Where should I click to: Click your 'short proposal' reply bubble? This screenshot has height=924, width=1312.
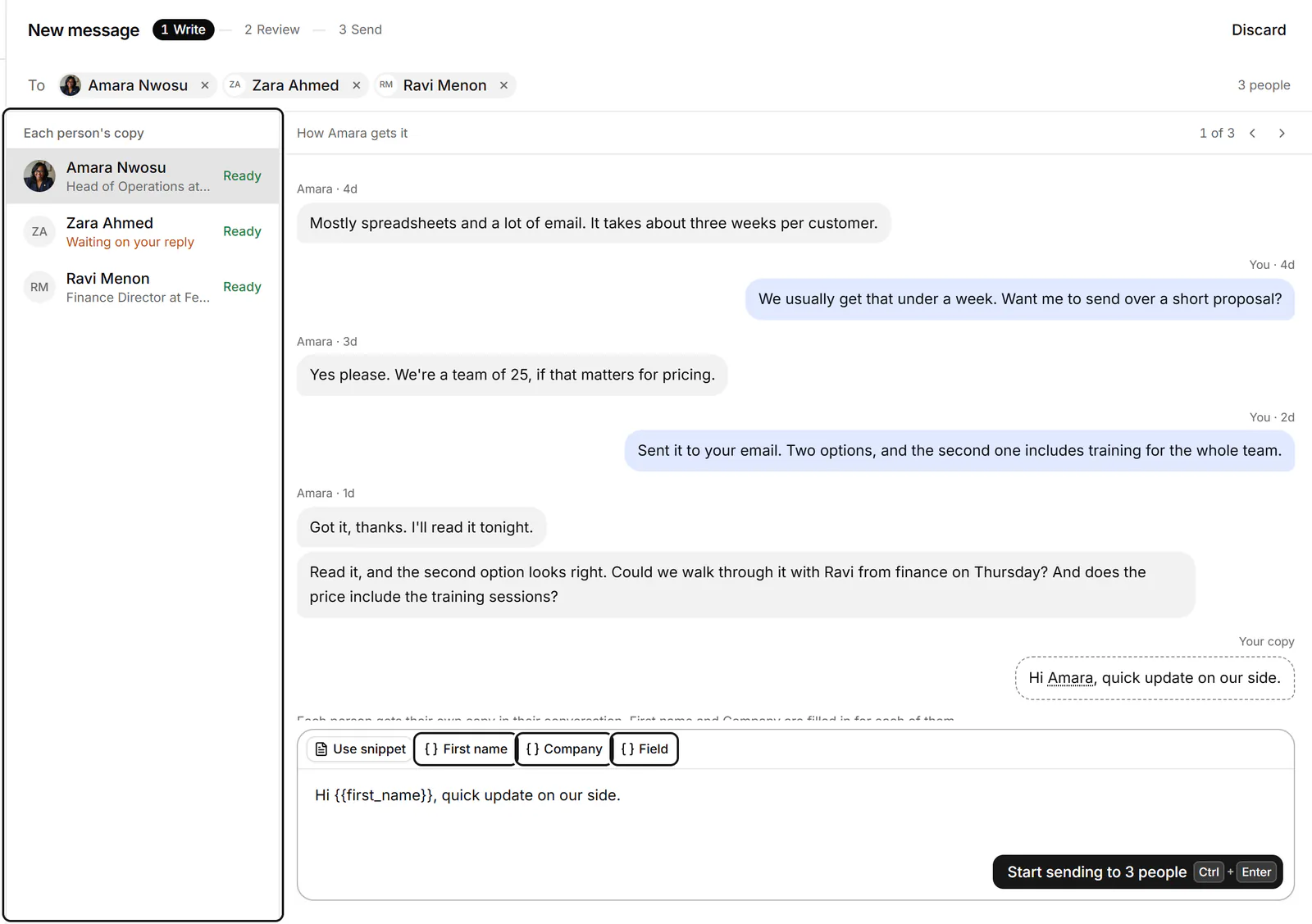(1020, 299)
